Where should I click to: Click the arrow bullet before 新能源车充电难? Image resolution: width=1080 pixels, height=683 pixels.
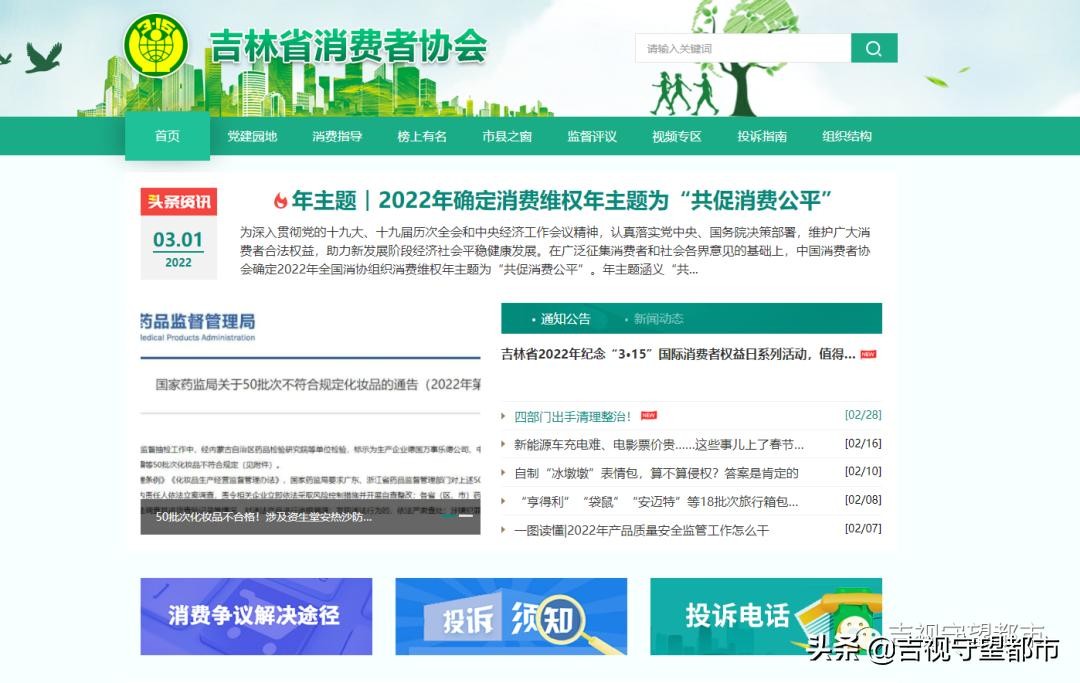point(505,445)
